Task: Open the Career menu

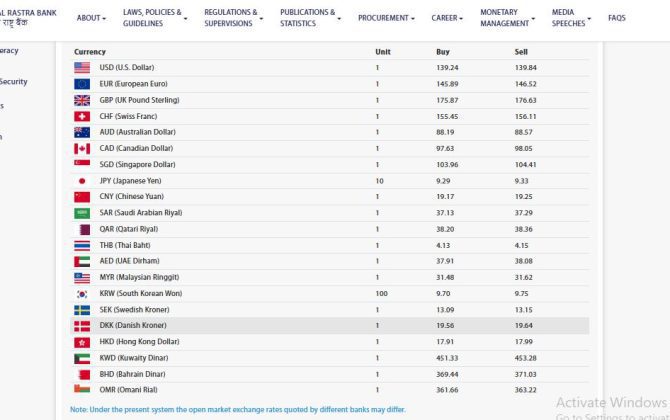Action: pos(448,18)
